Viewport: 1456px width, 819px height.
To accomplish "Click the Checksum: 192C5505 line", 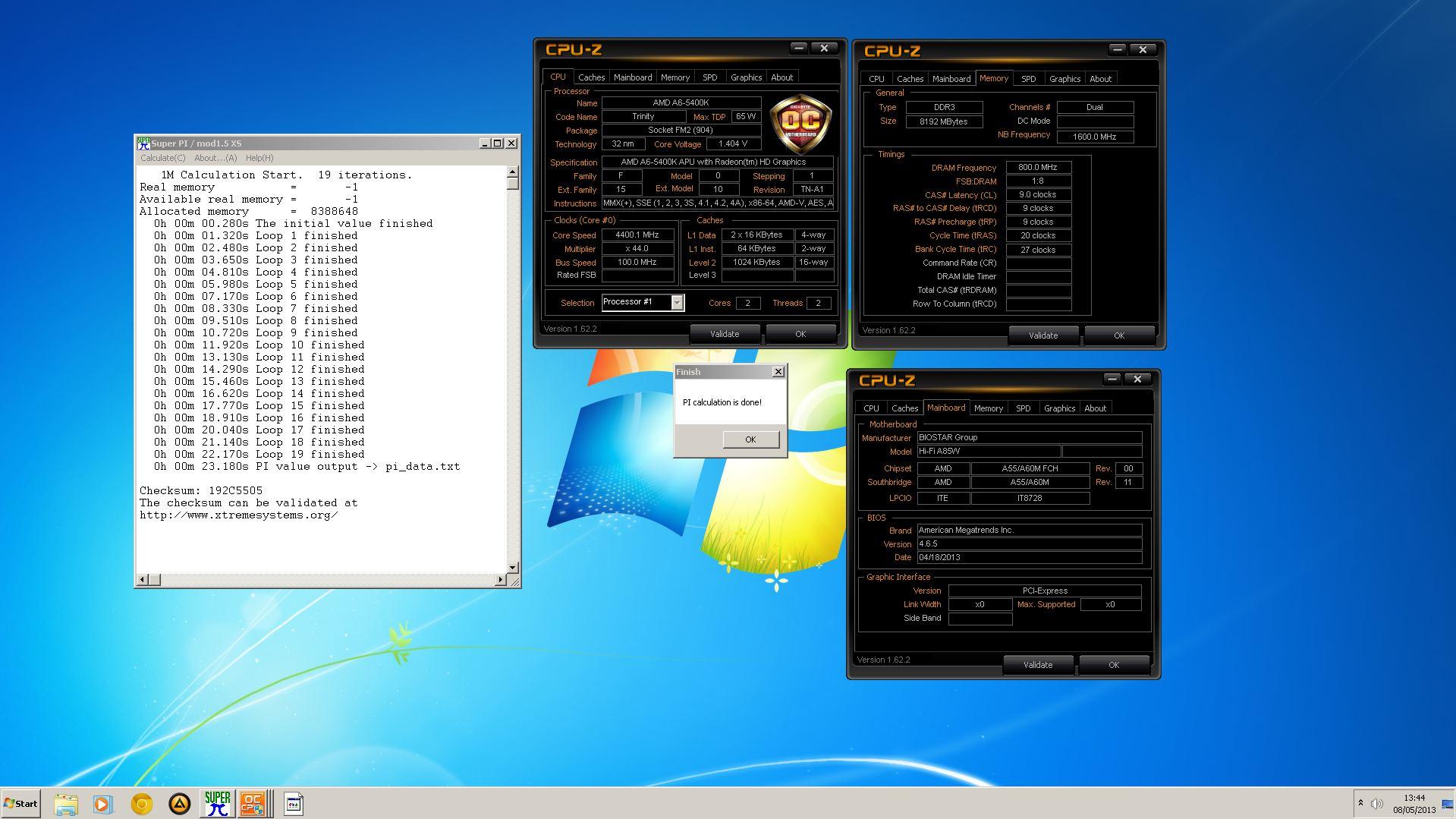I will [201, 491].
